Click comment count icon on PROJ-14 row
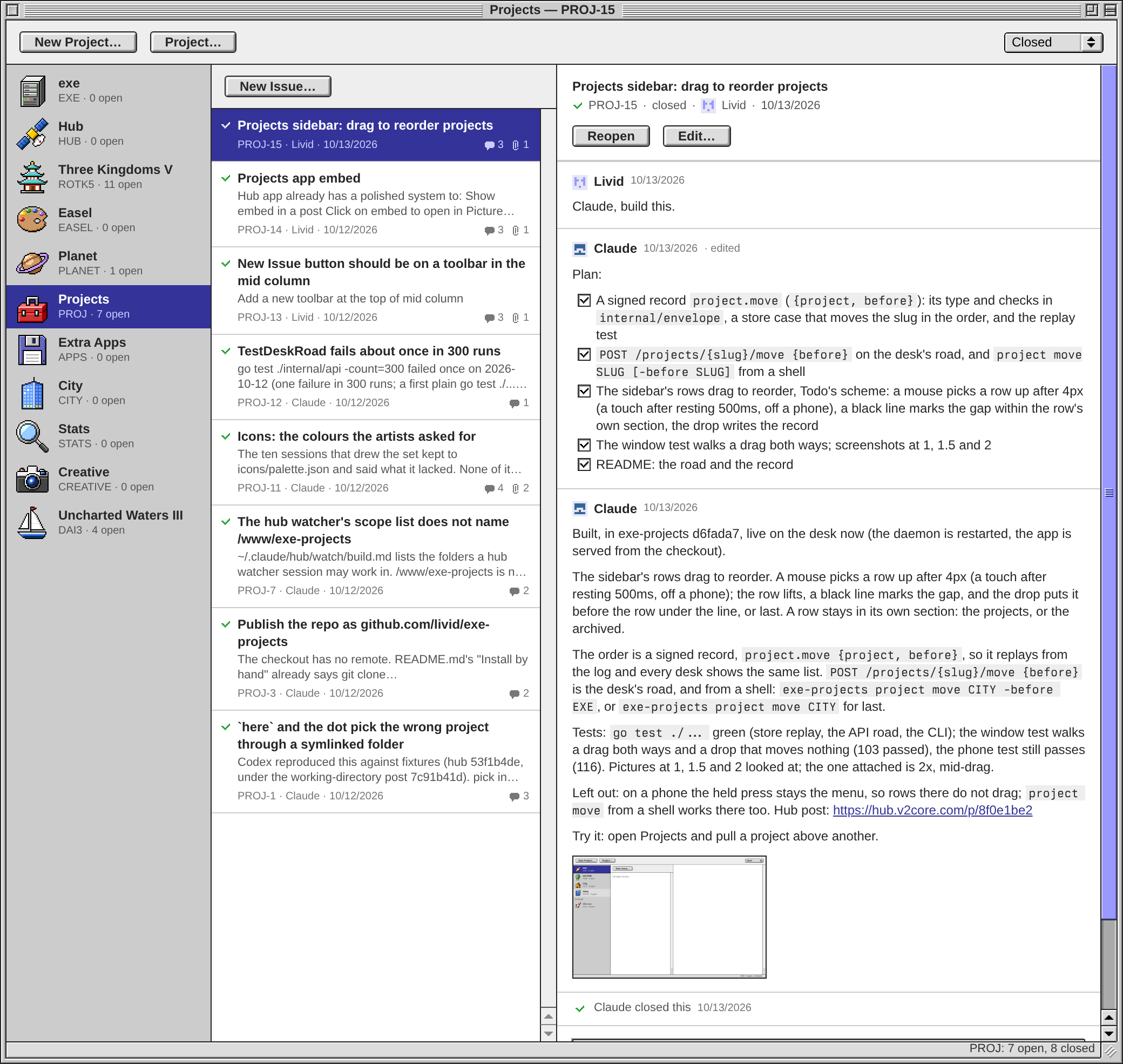Viewport: 1123px width, 1064px height. [489, 230]
